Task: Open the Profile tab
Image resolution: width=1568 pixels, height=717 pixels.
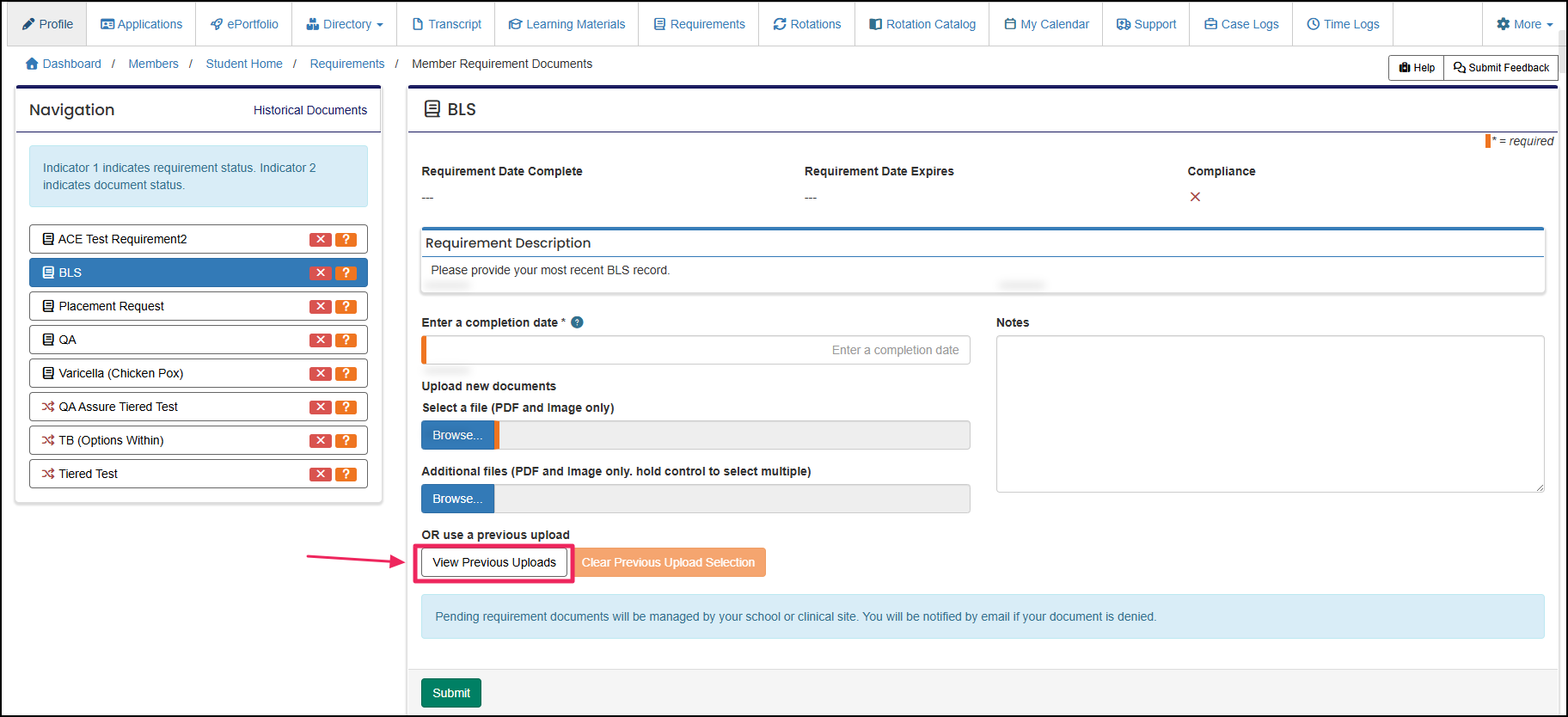Action: pyautogui.click(x=47, y=24)
